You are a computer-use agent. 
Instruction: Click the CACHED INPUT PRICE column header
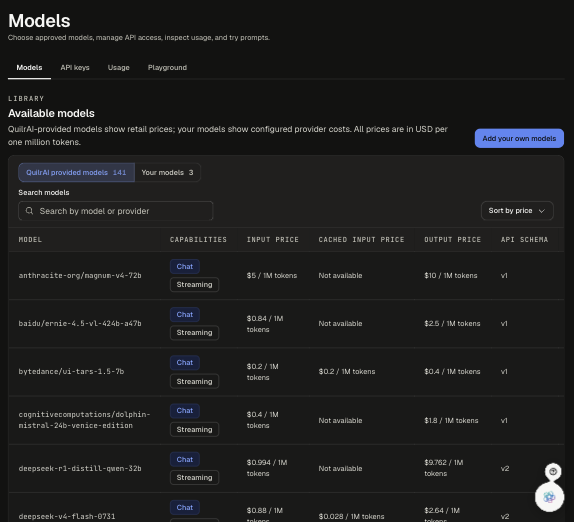click(361, 239)
